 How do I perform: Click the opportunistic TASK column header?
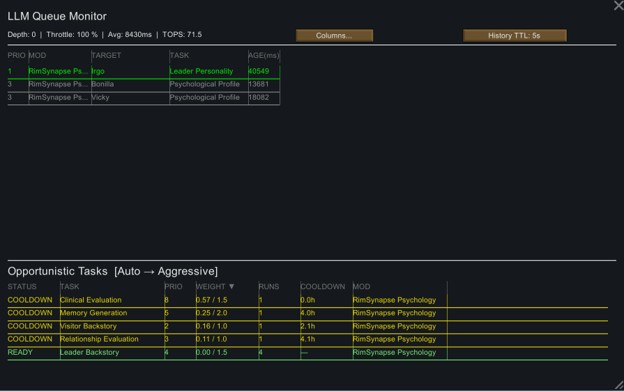70,286
